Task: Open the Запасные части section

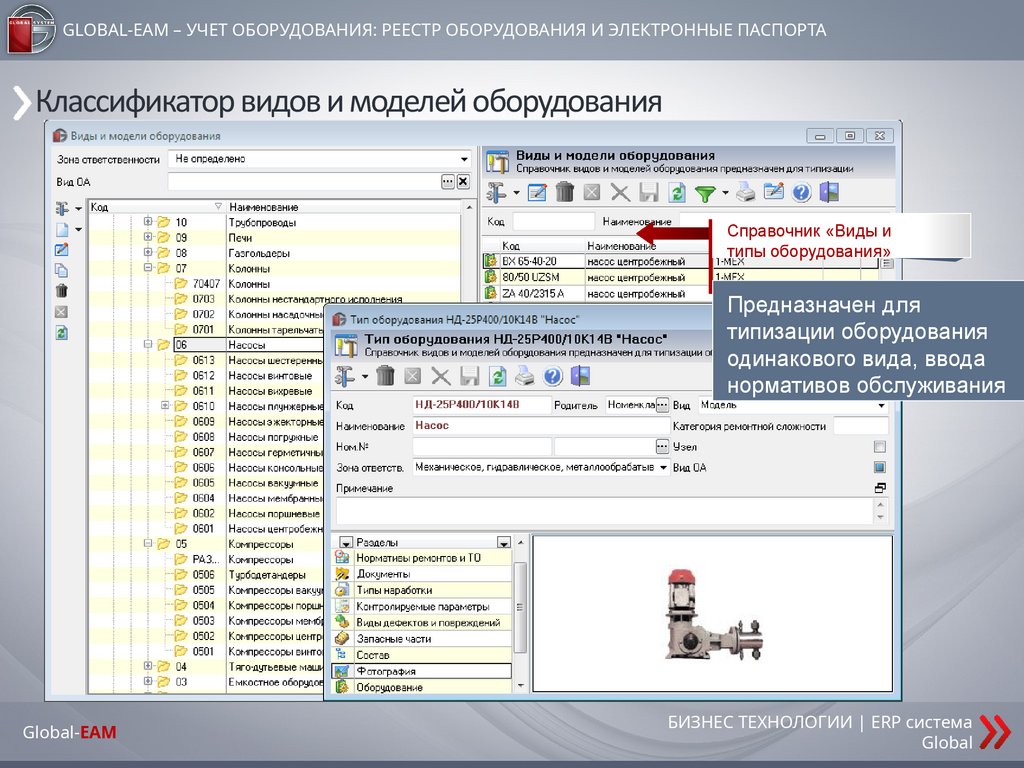Action: (x=422, y=639)
